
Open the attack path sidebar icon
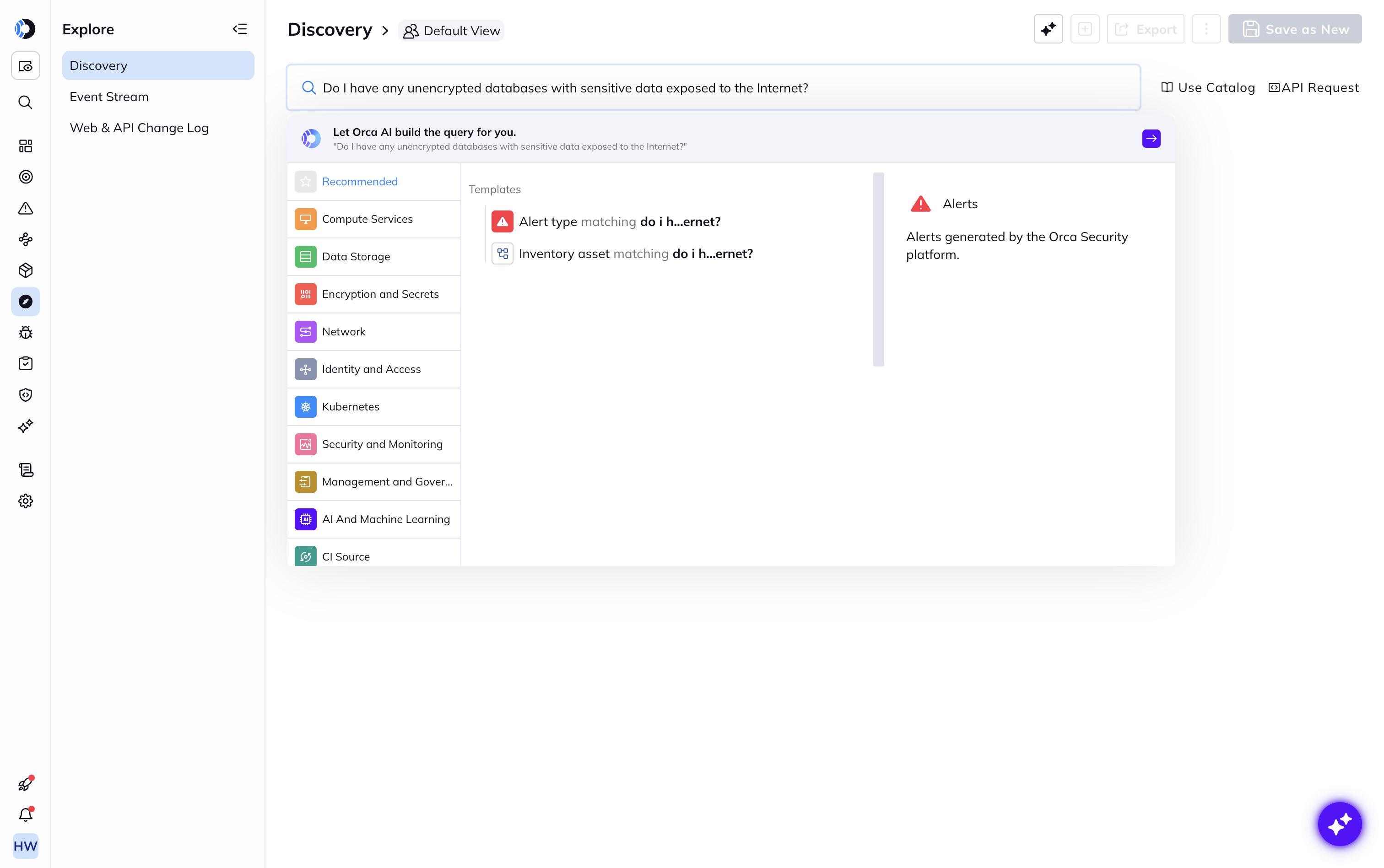(25, 239)
